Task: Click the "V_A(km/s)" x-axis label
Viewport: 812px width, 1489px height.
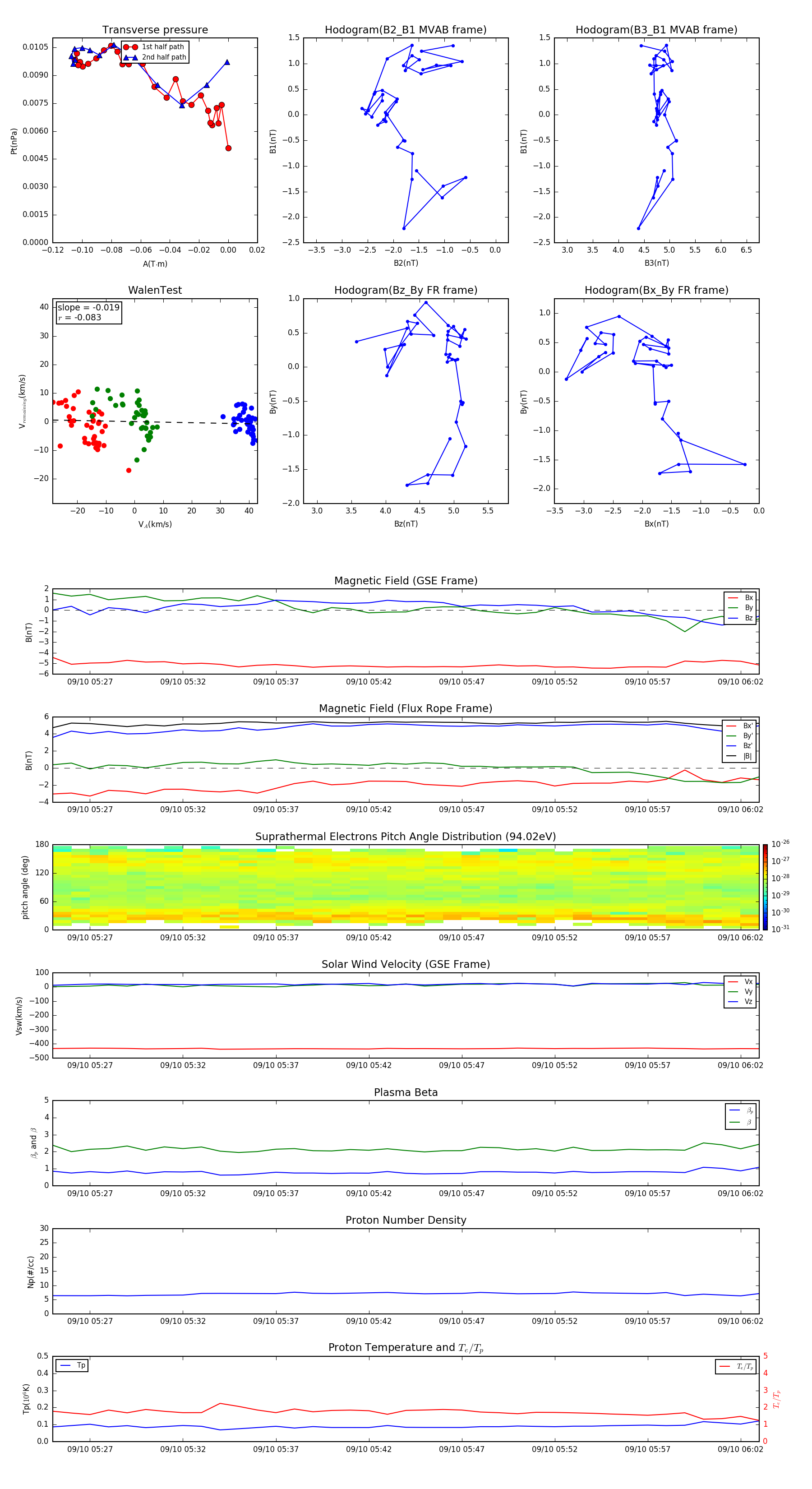Action: tap(155, 524)
